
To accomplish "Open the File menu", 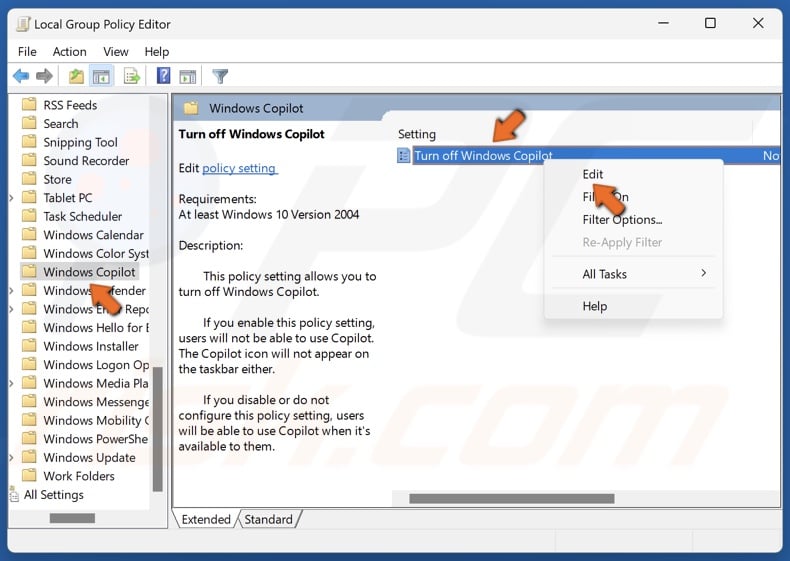I will point(27,51).
